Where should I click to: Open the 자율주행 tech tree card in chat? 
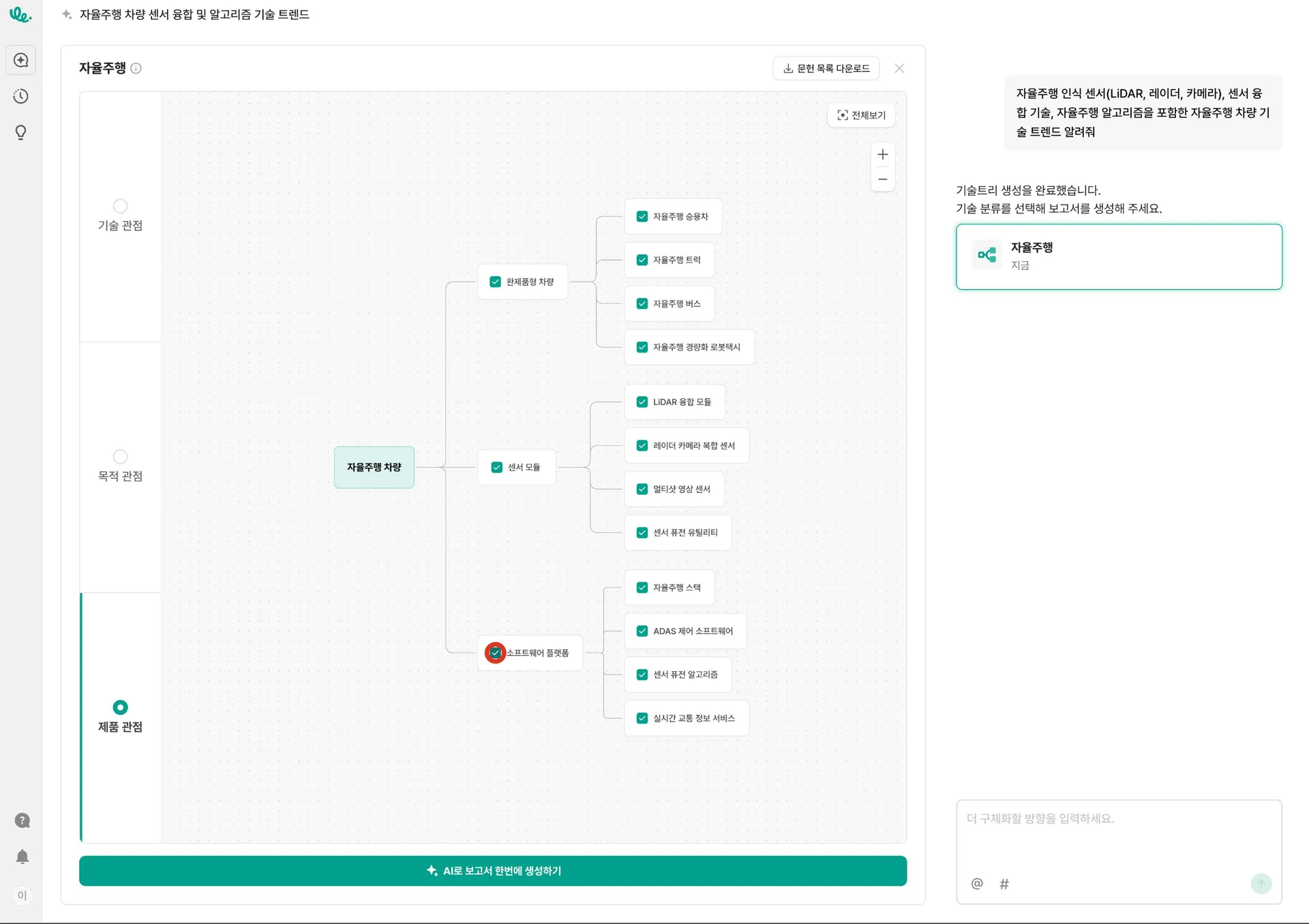tap(1119, 256)
